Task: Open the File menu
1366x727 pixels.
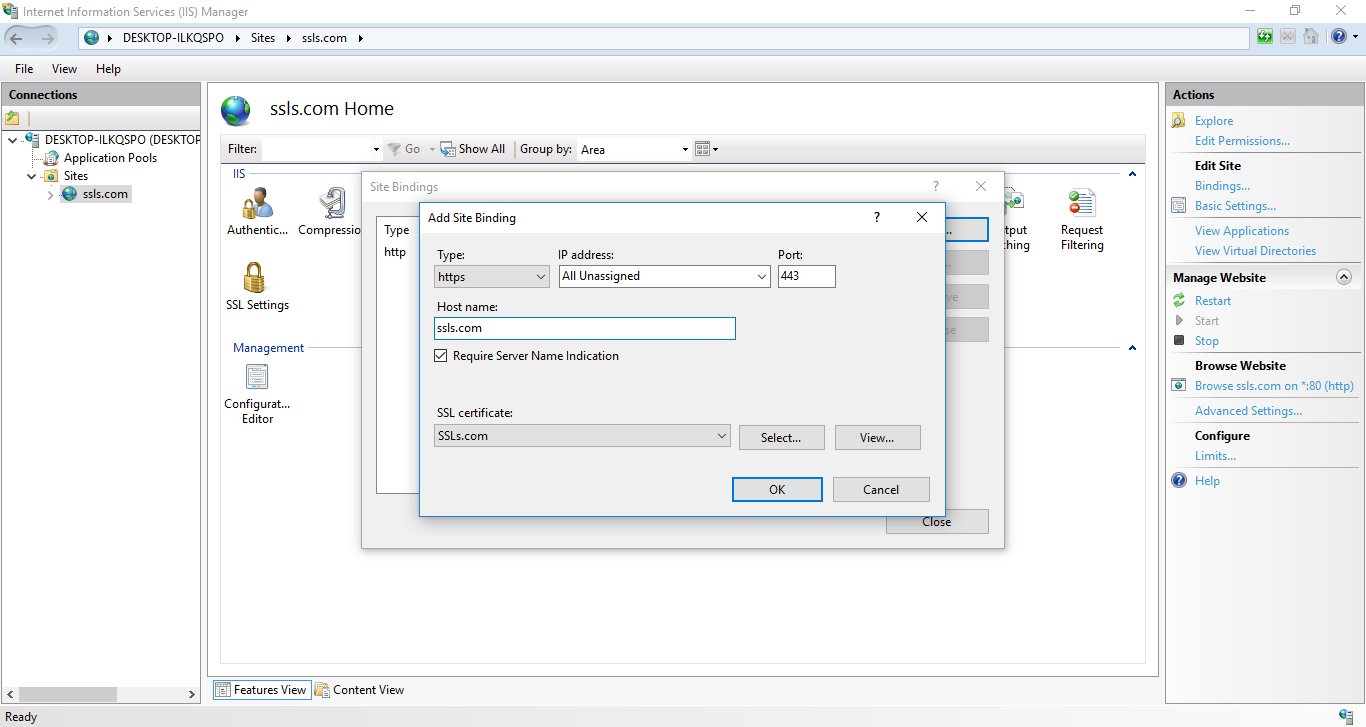Action: point(24,69)
